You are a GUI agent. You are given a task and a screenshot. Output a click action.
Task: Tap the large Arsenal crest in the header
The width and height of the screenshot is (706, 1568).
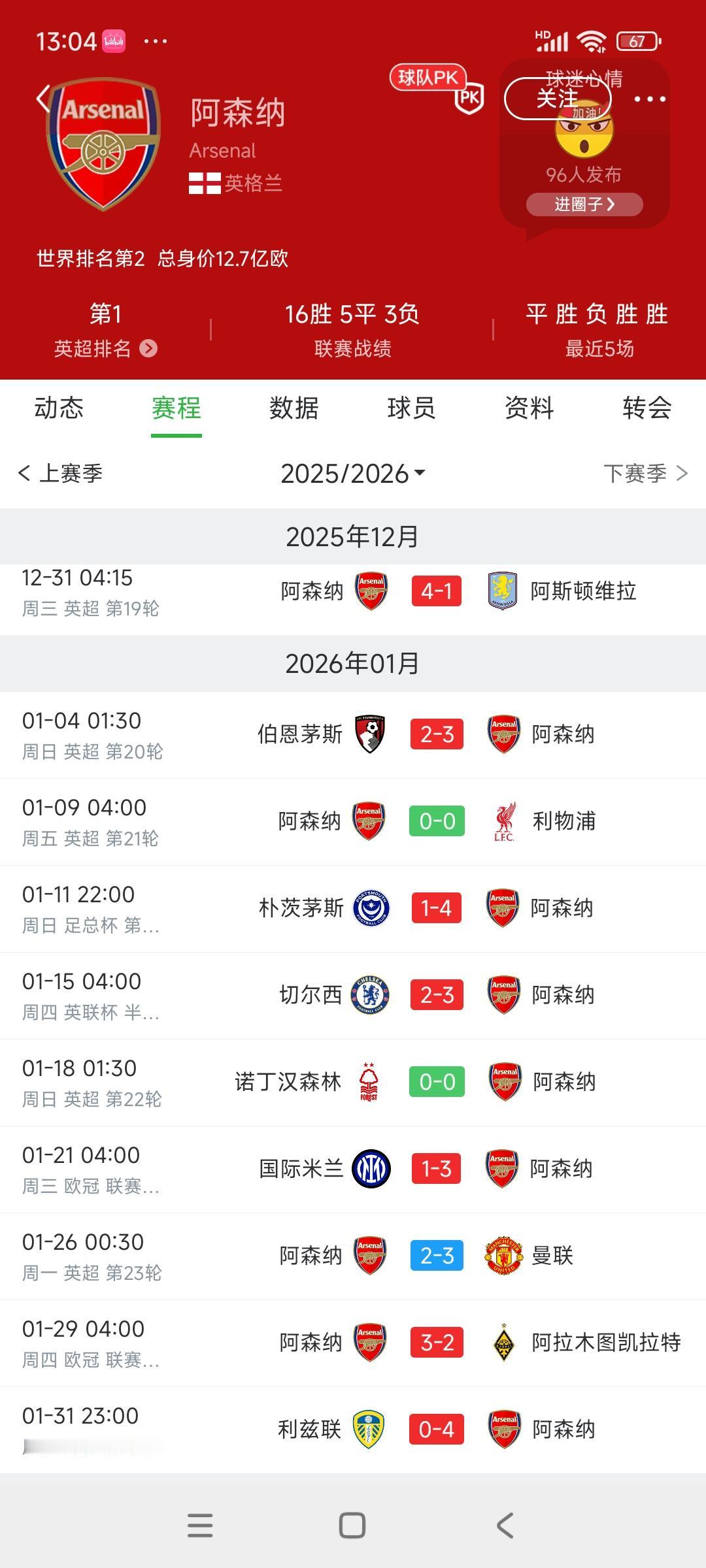point(104,144)
